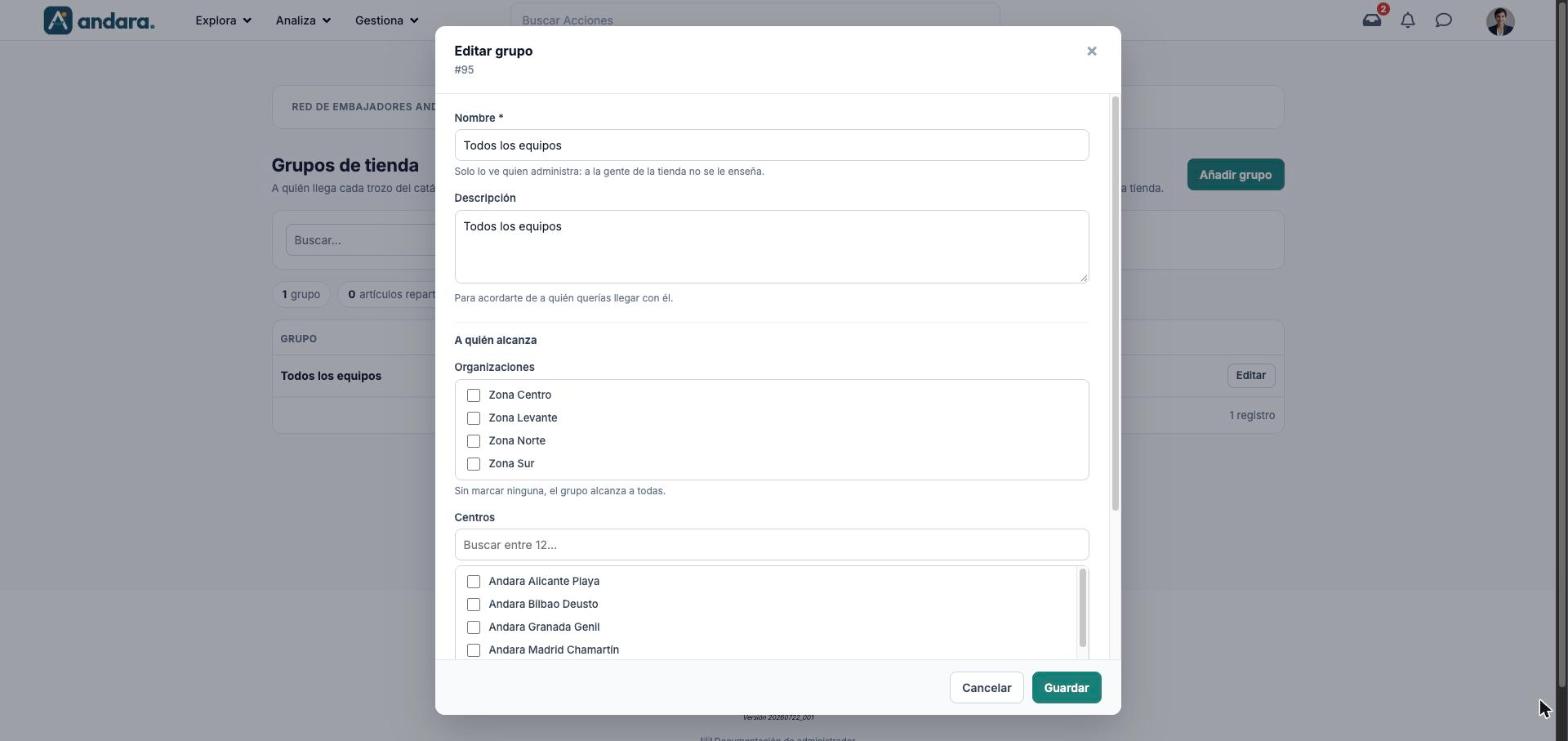1568x741 pixels.
Task: Expand the Analiza menu
Action: [x=303, y=20]
